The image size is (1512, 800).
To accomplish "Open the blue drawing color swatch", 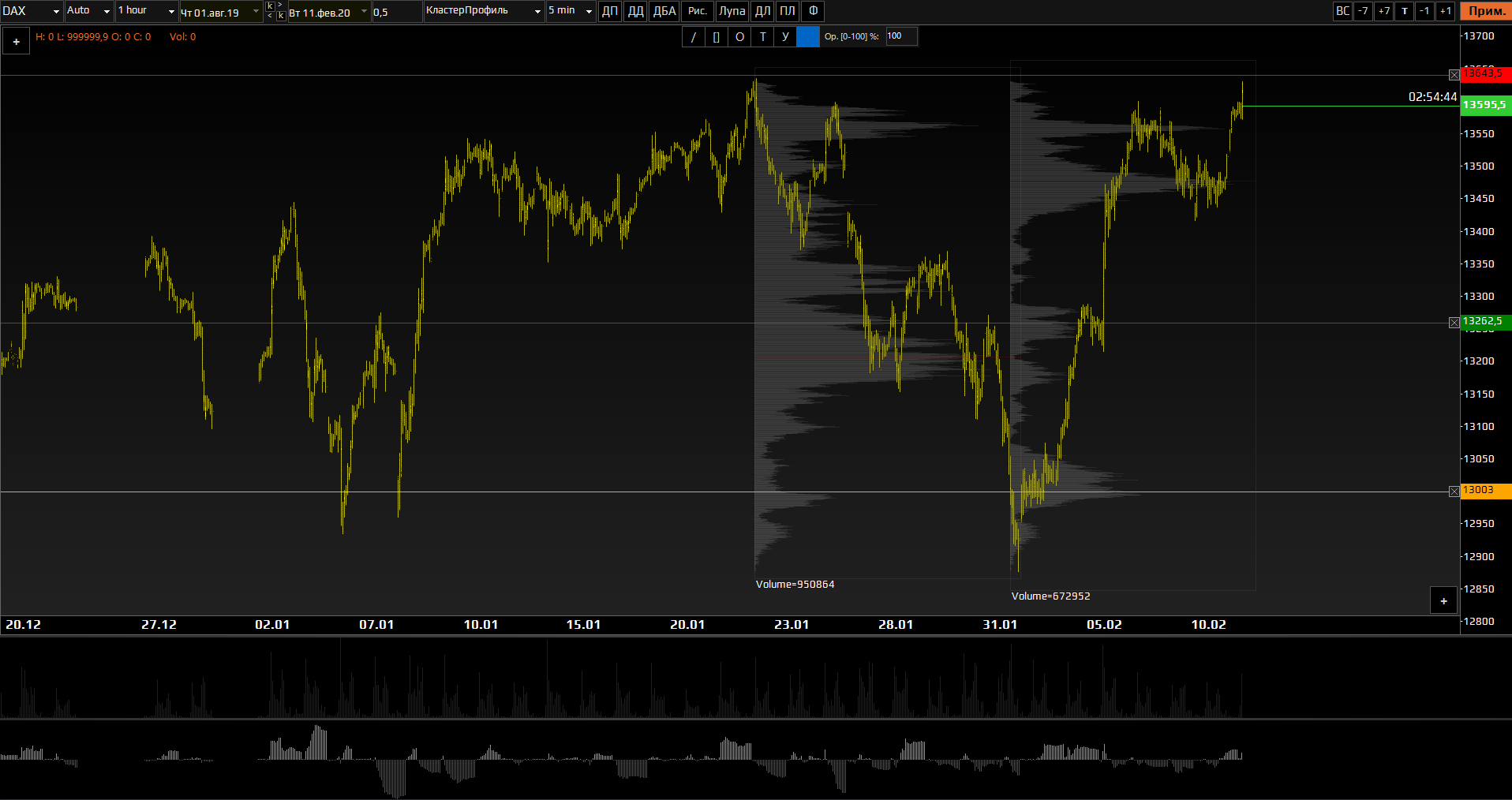I will click(x=808, y=37).
